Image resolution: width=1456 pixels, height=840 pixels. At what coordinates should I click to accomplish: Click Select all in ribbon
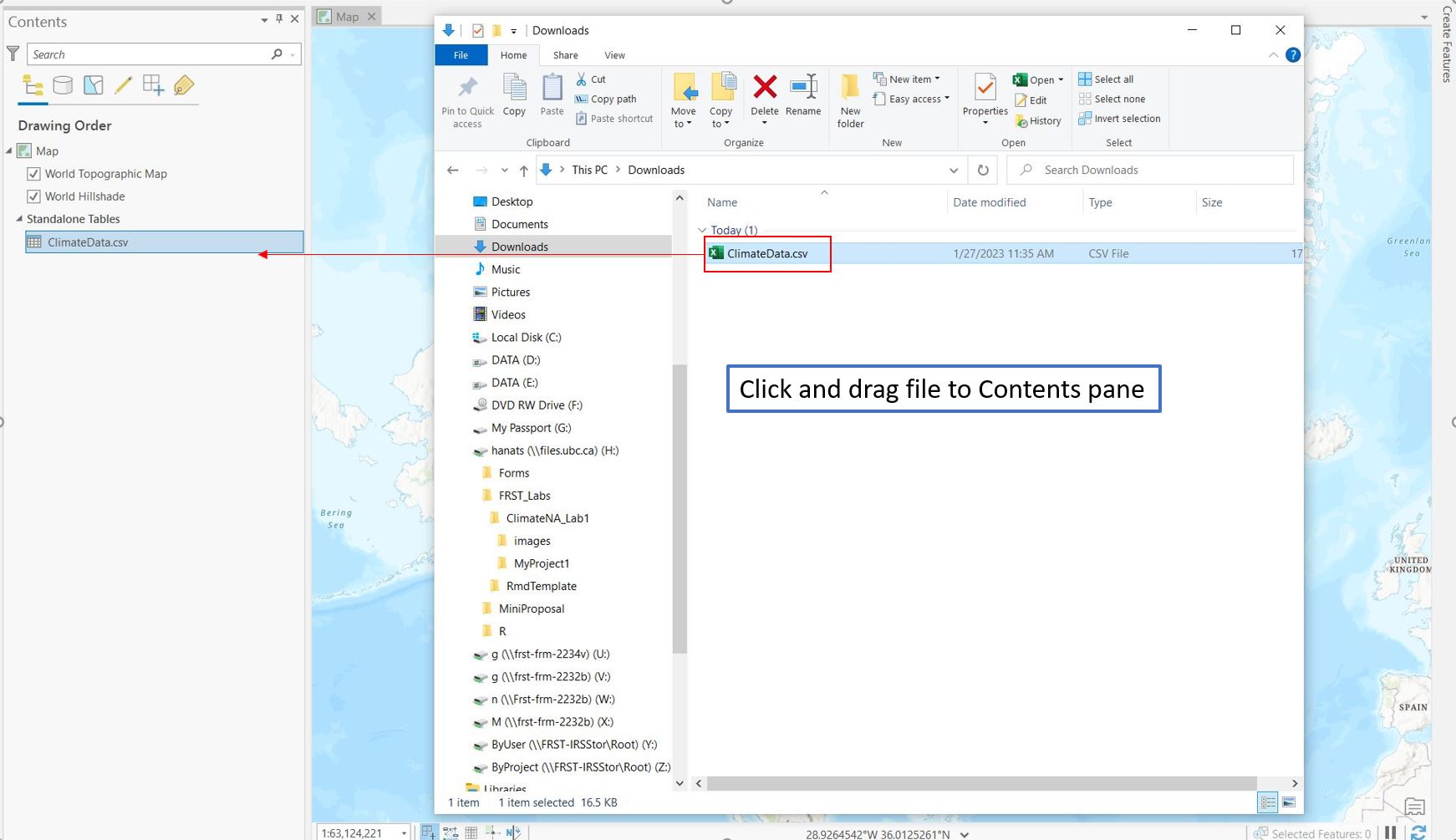tap(1106, 79)
